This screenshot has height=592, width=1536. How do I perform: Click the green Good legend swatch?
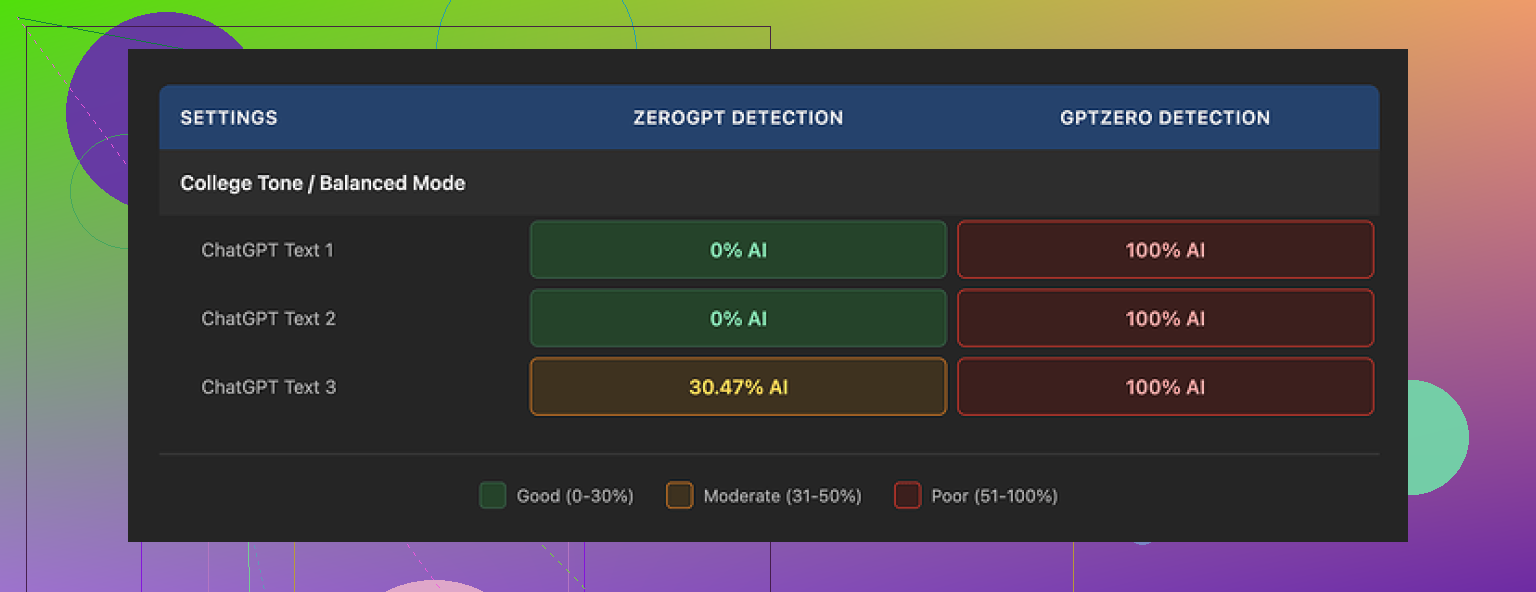pyautogui.click(x=493, y=496)
